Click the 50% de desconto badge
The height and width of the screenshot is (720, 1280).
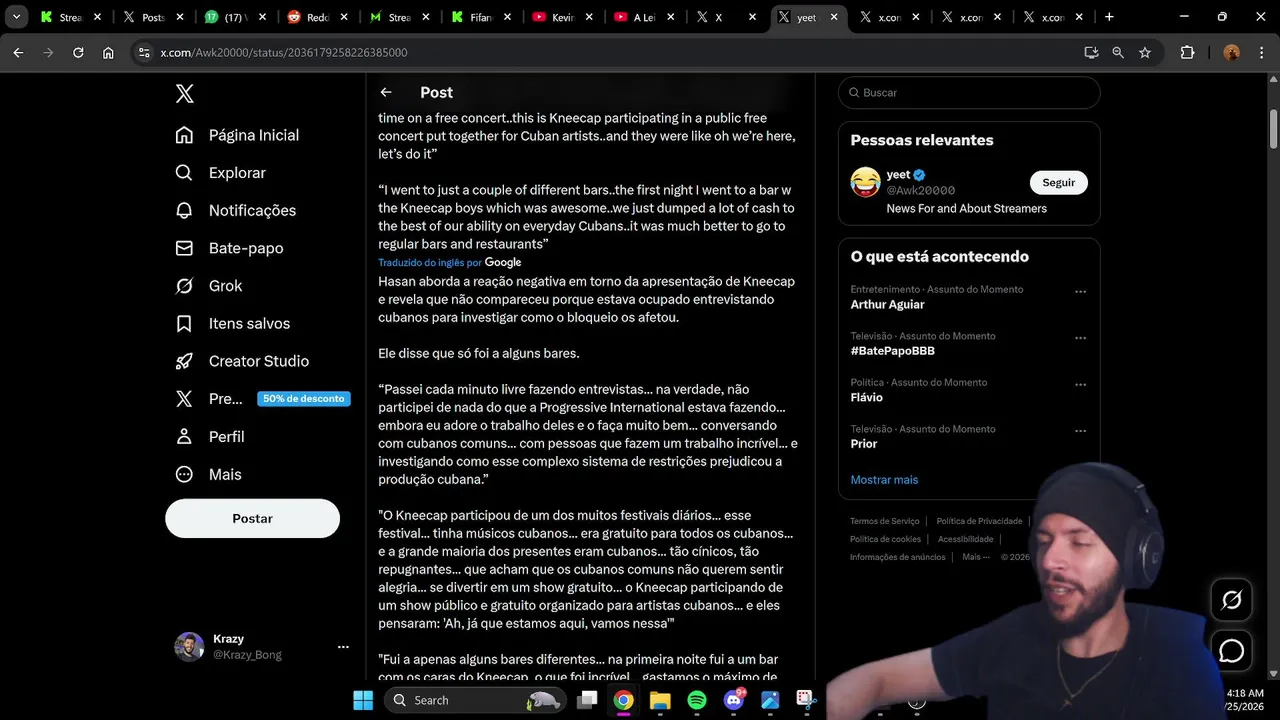(x=303, y=399)
